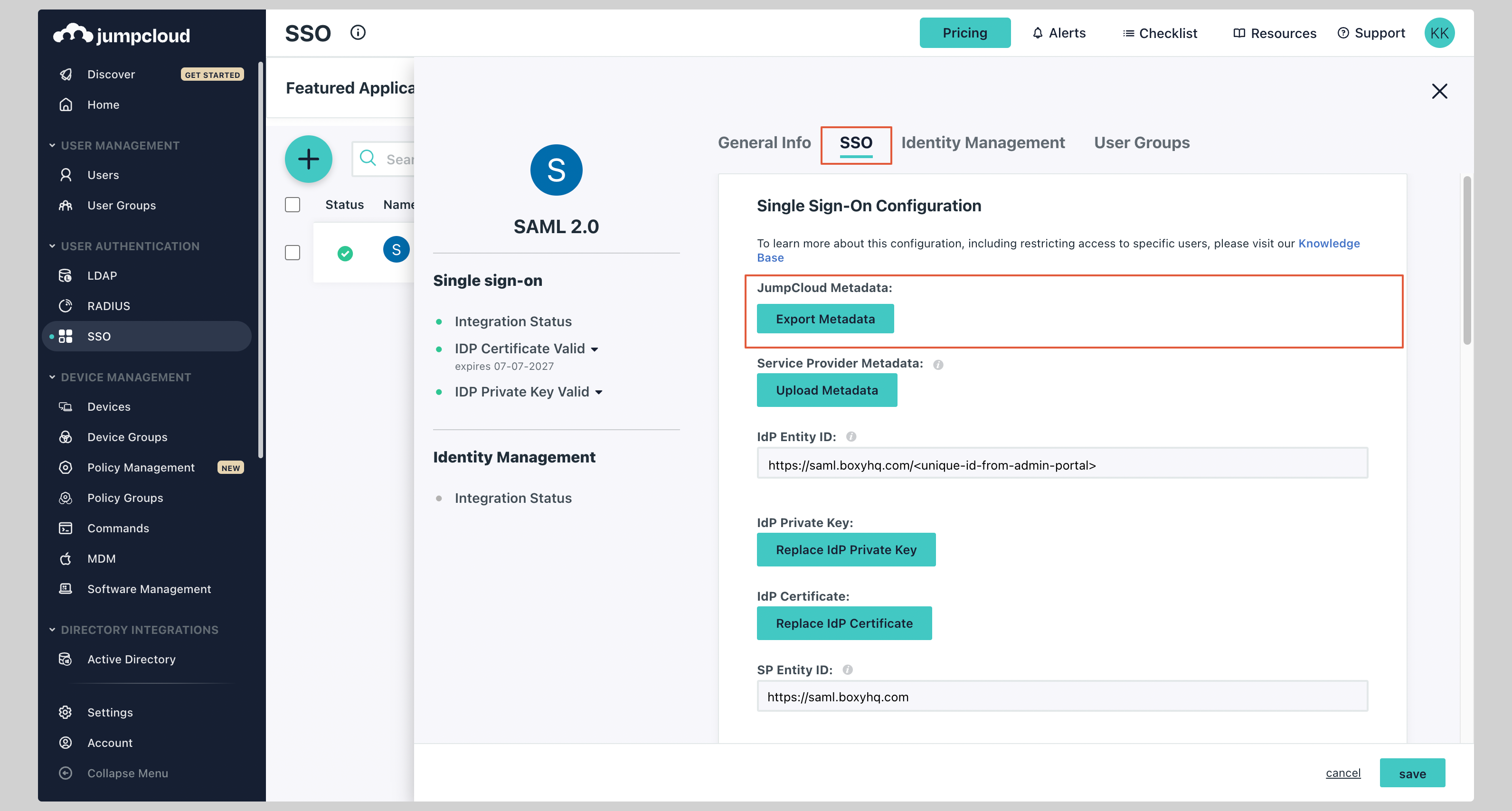Switch to the Identity Management tab
1512x811 pixels.
983,142
